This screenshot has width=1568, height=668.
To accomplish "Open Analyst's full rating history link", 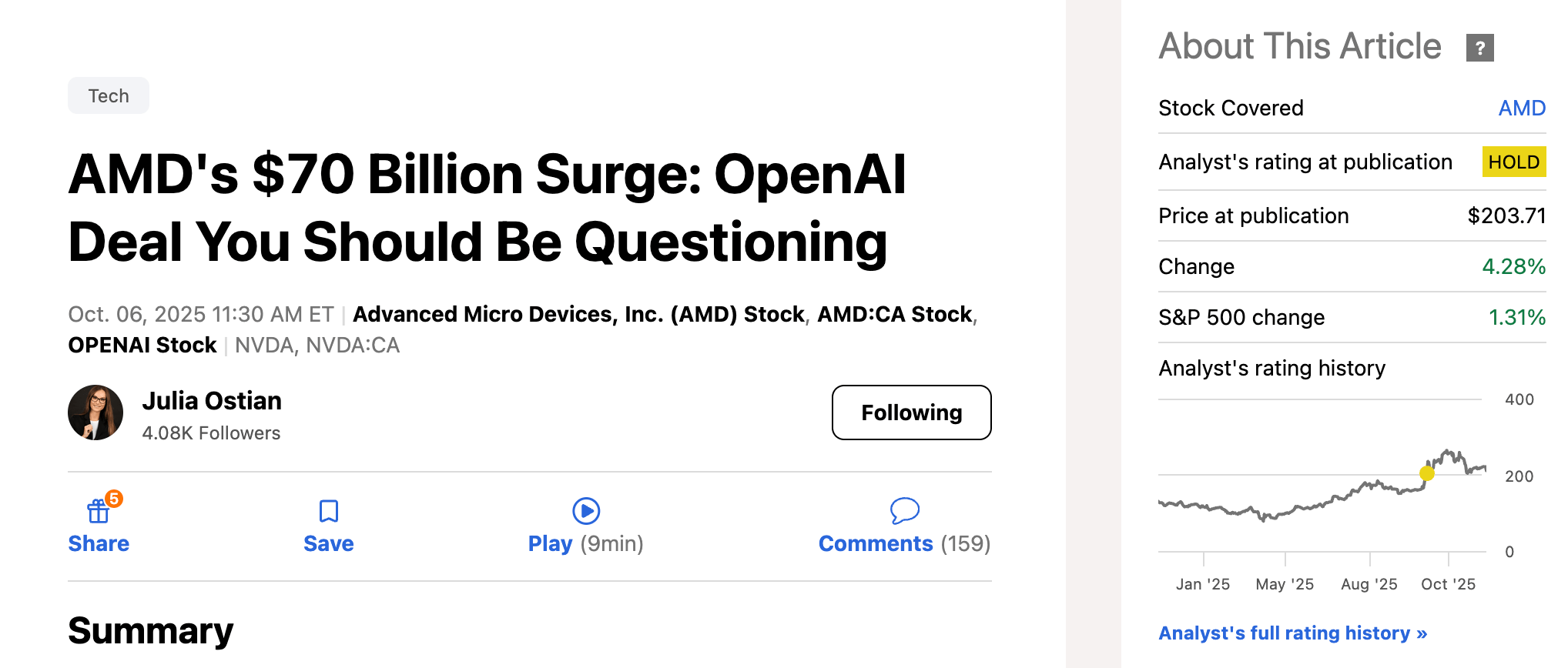I will tap(1292, 633).
